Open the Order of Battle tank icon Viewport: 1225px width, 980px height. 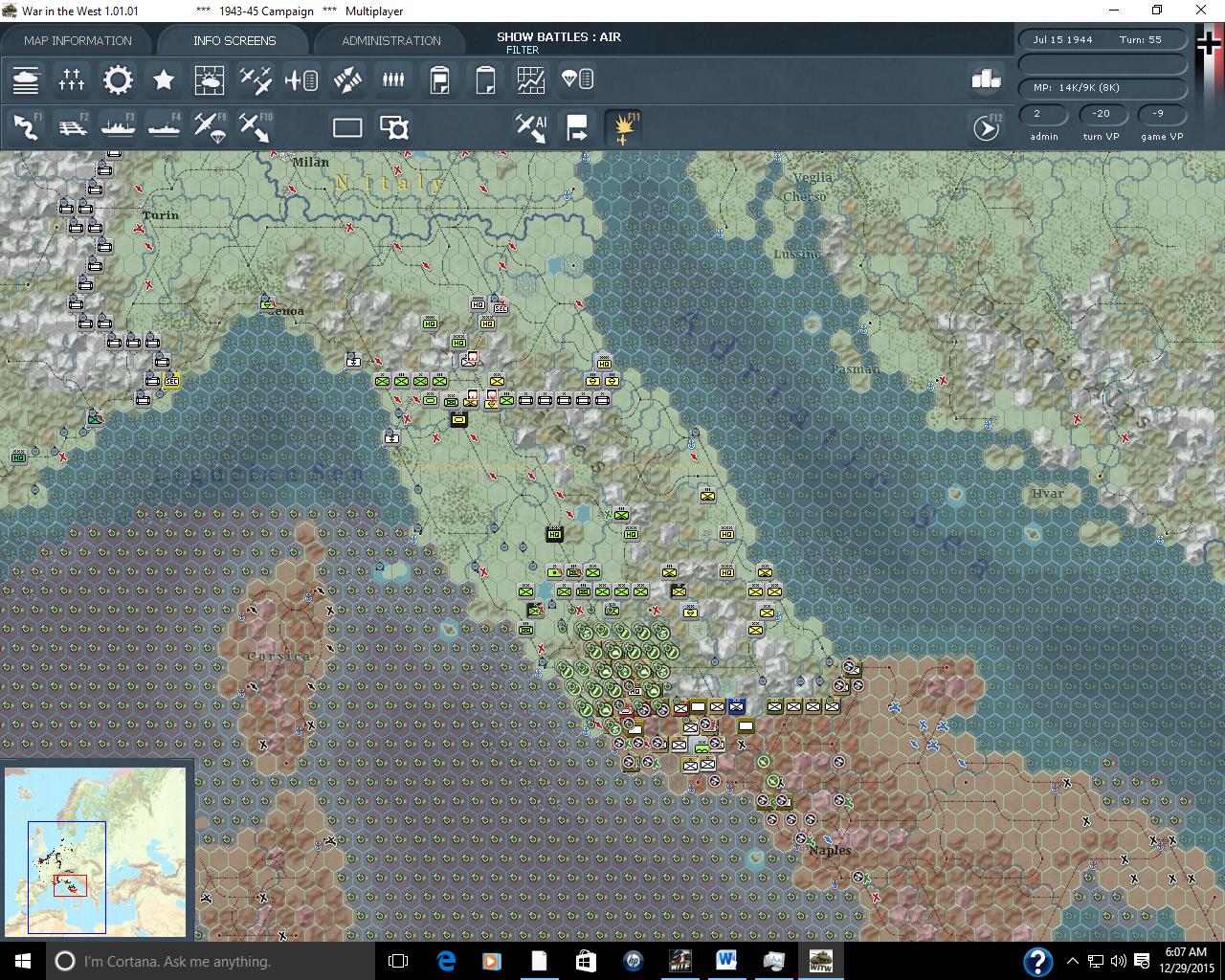click(x=26, y=79)
